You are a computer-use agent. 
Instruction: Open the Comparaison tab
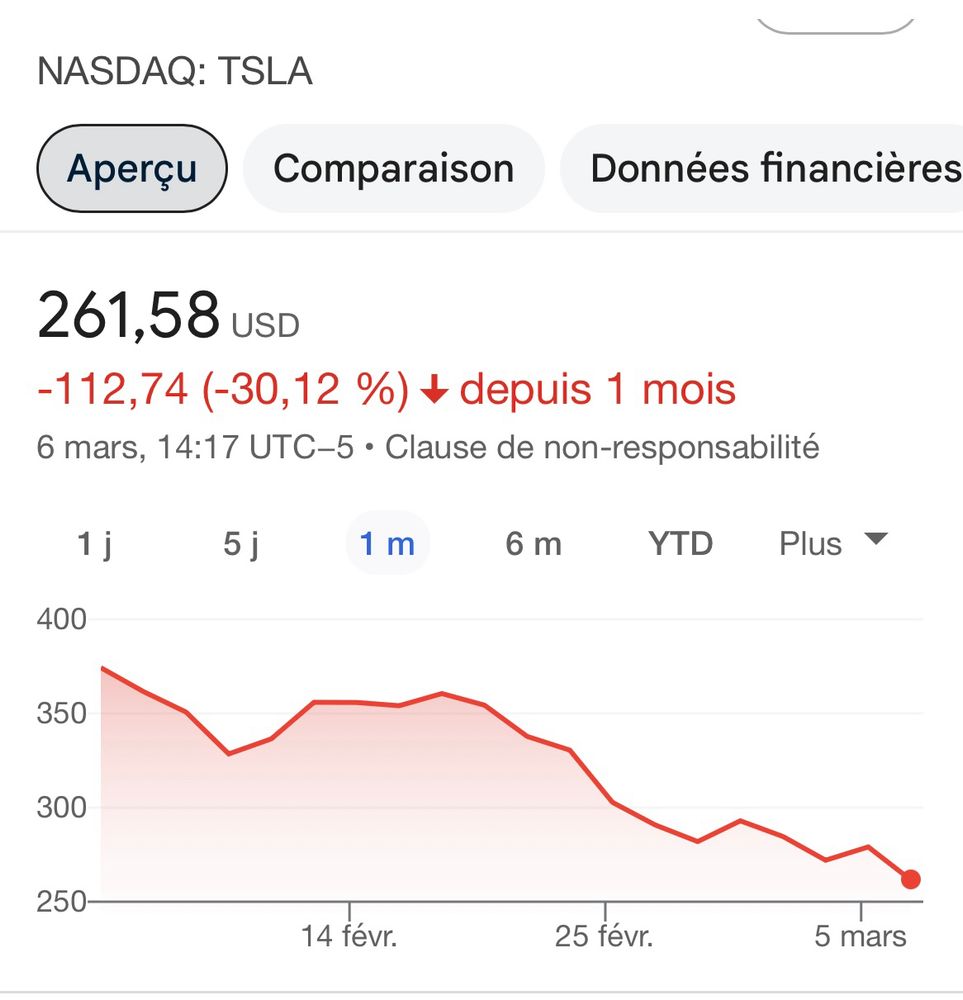click(x=393, y=168)
